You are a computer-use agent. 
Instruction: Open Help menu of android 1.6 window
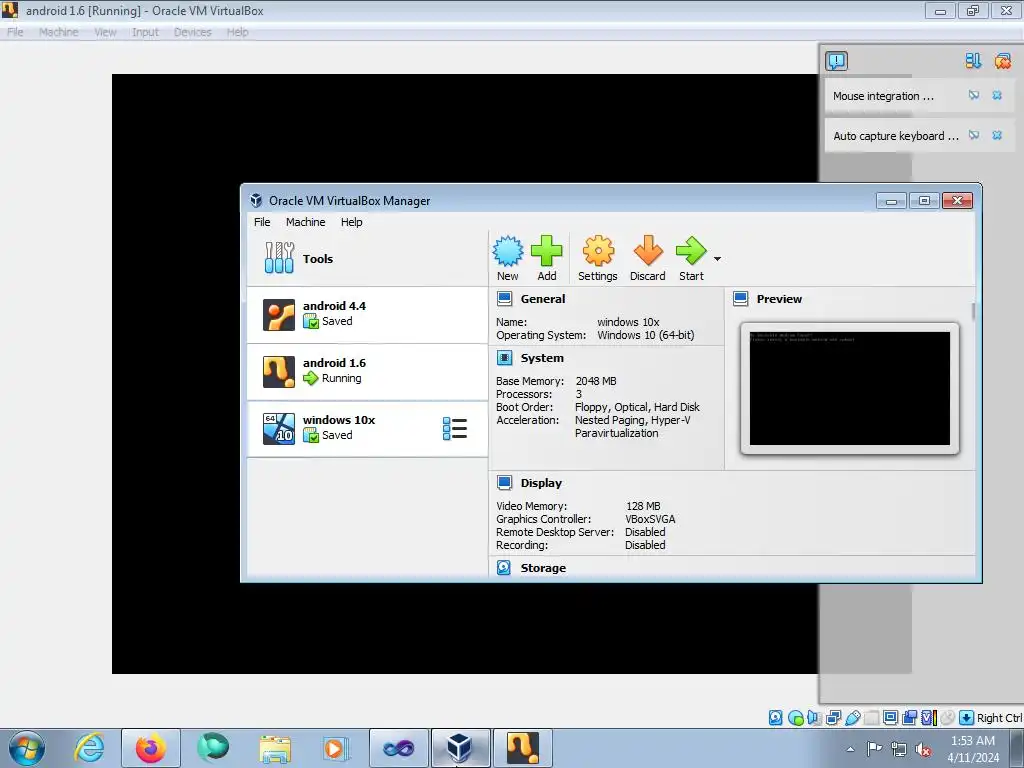237,32
